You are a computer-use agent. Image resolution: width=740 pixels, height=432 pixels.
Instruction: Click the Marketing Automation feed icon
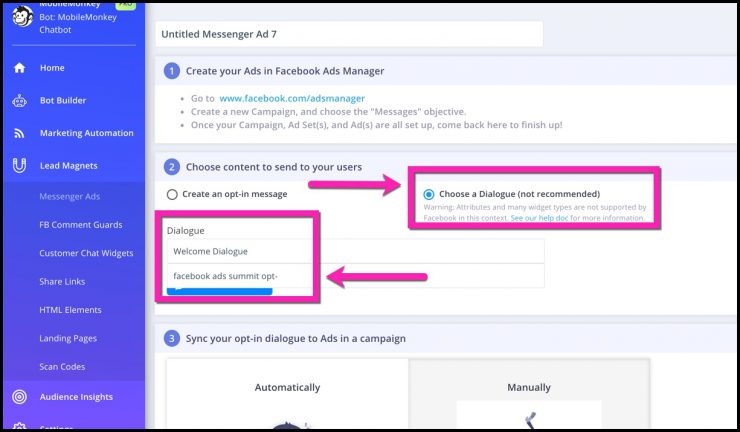point(19,134)
